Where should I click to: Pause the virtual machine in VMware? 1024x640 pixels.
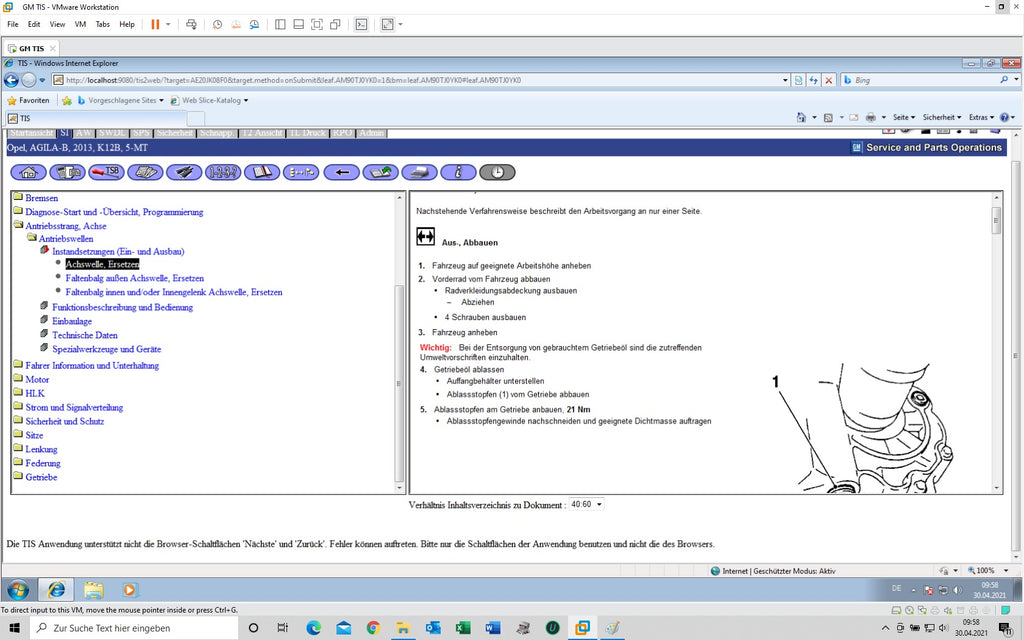pos(155,24)
